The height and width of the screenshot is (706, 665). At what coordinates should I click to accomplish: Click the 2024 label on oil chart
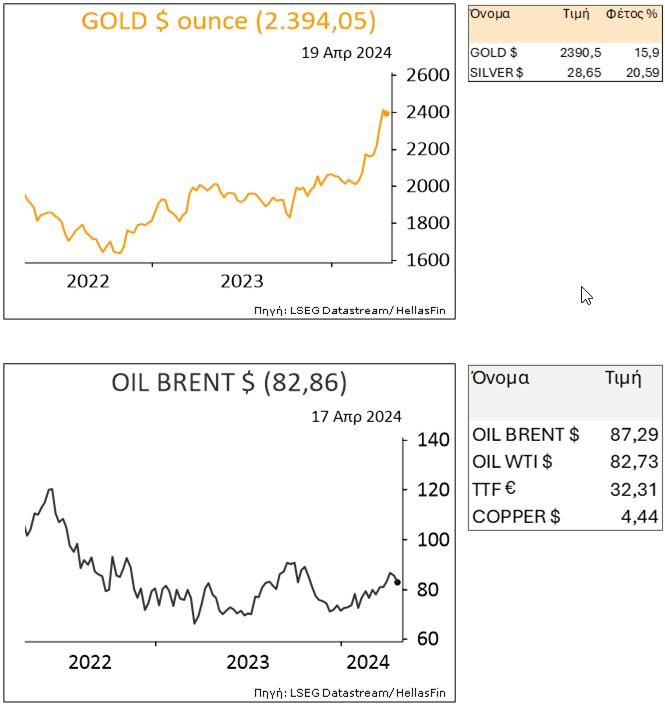pos(368,662)
